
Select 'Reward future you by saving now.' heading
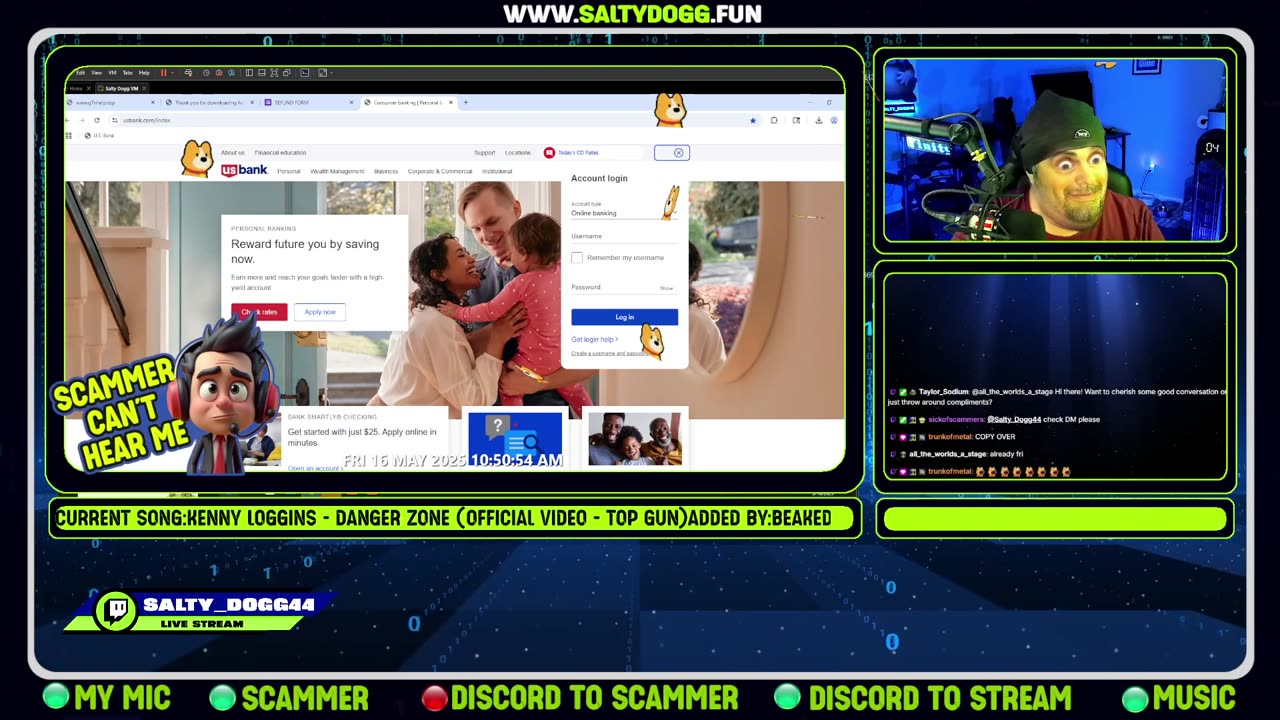click(305, 251)
